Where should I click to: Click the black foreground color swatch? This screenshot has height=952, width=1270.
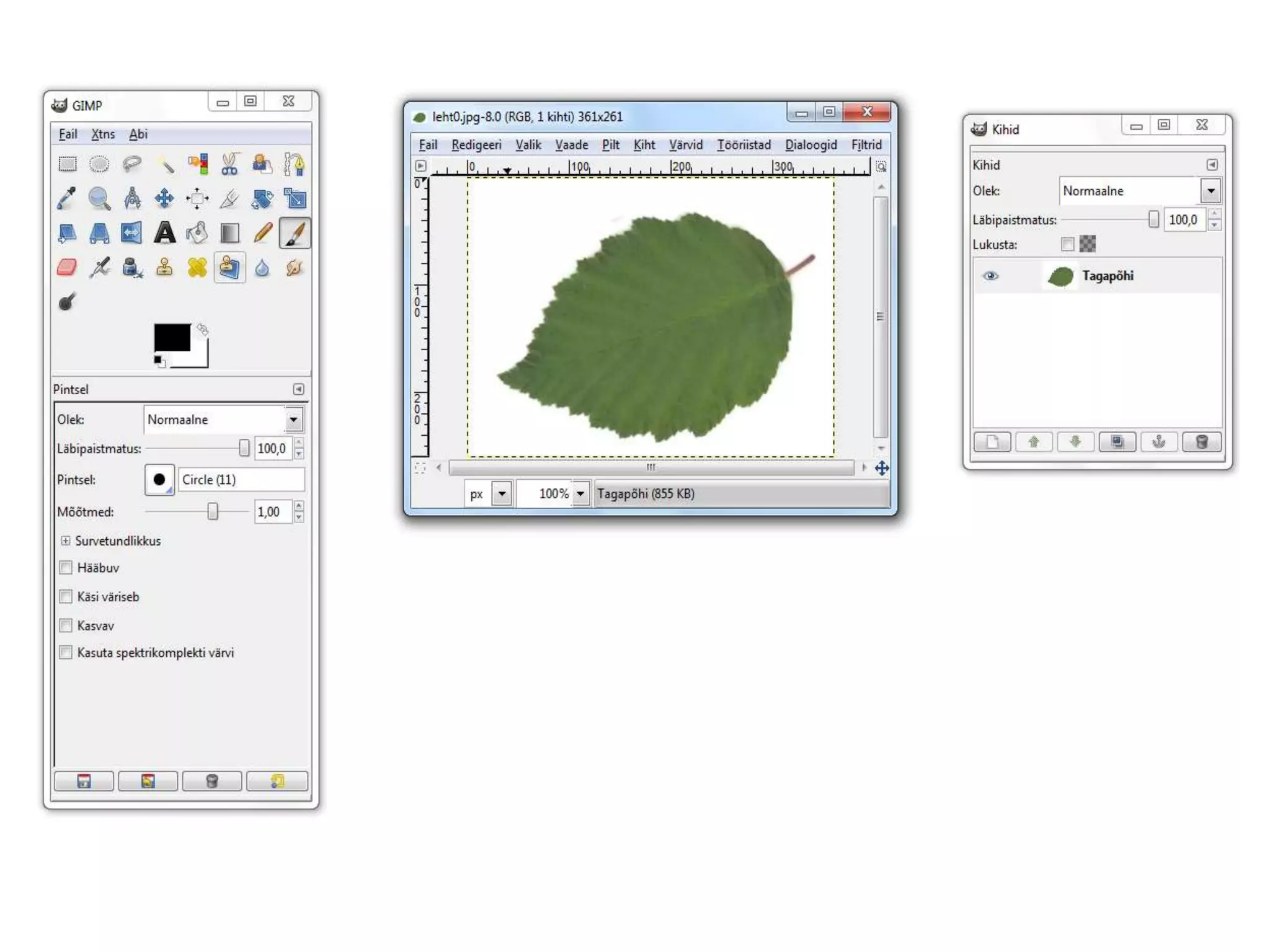(x=172, y=337)
